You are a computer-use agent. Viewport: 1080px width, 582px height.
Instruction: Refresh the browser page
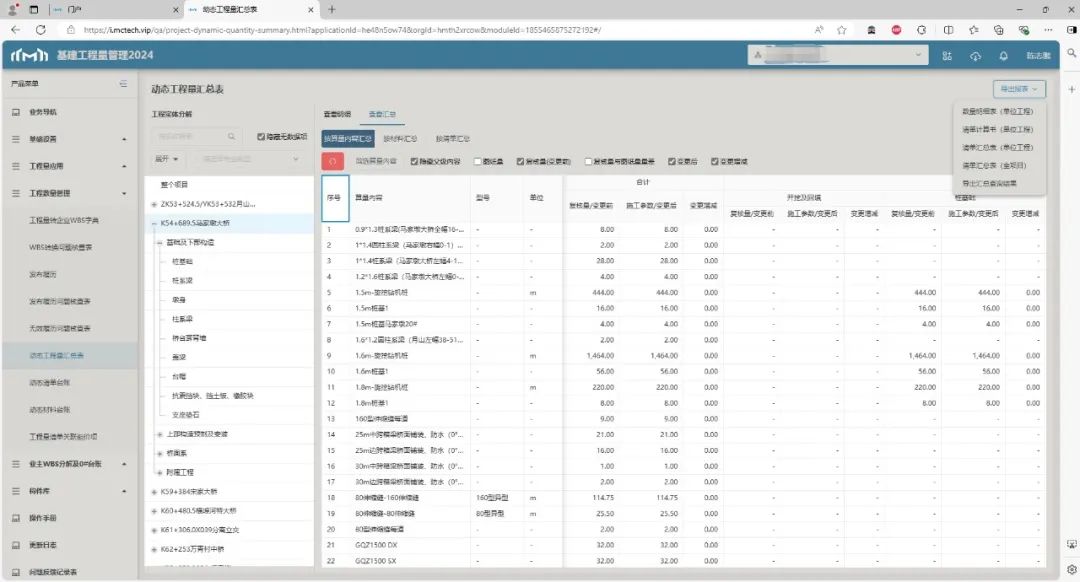[41, 30]
